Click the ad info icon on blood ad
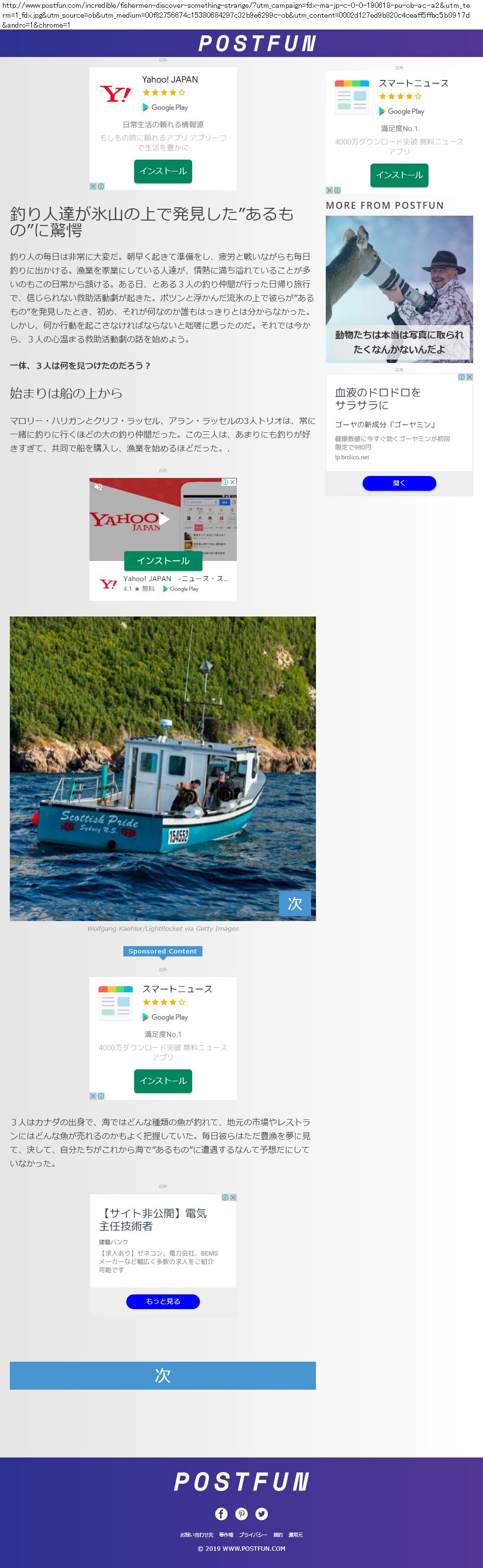This screenshot has height=1568, width=483. [x=462, y=377]
